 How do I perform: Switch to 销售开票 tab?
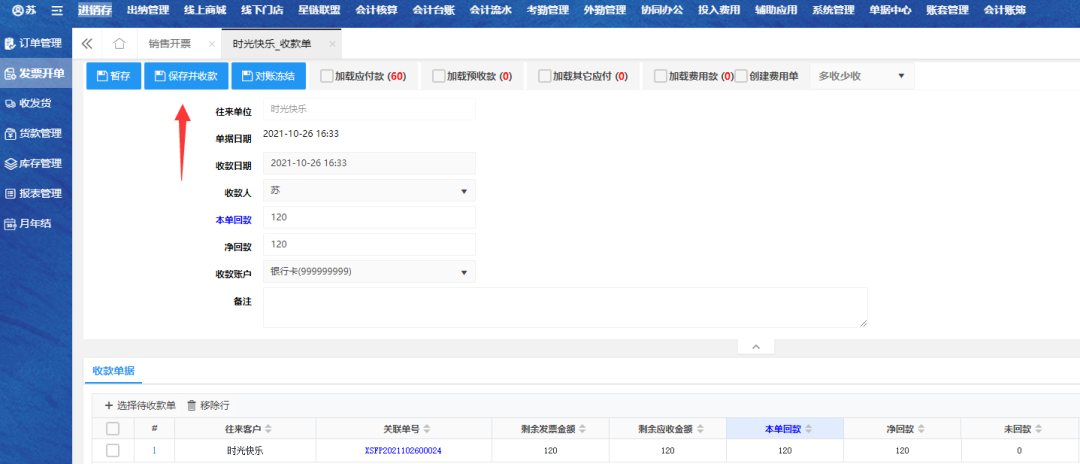point(169,43)
